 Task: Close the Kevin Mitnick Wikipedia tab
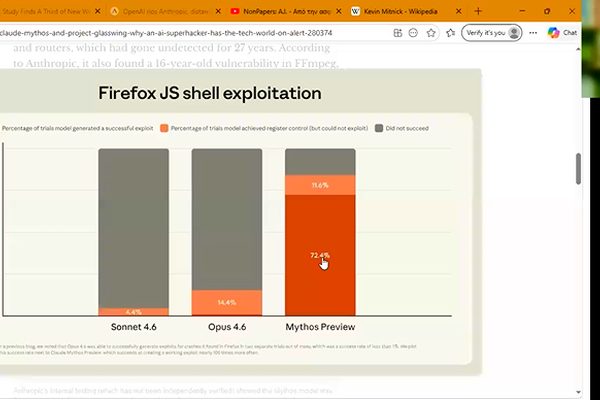pyautogui.click(x=458, y=11)
